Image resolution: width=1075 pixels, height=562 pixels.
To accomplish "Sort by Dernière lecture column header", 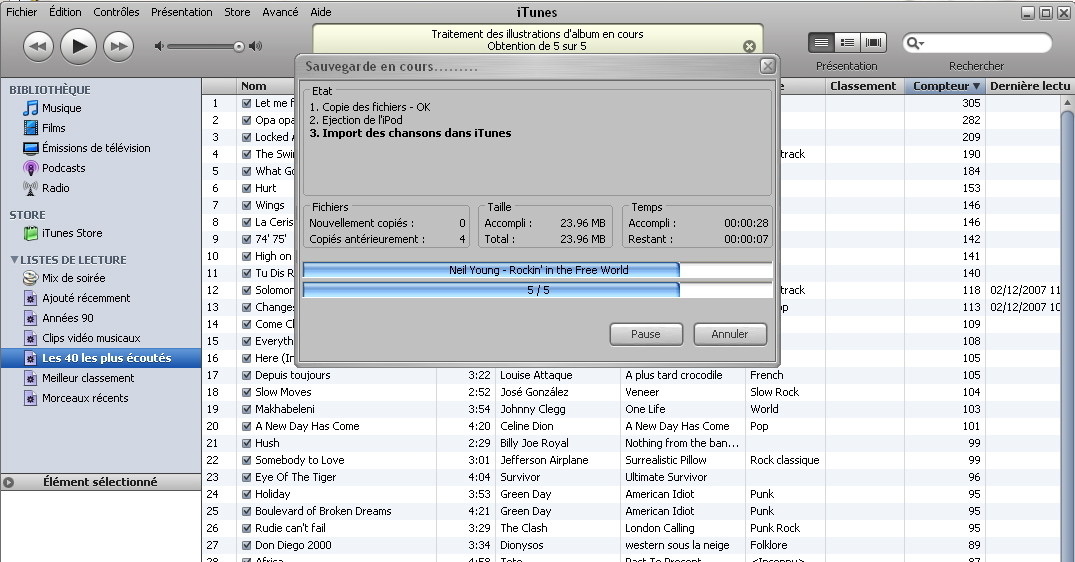I will tap(1029, 86).
